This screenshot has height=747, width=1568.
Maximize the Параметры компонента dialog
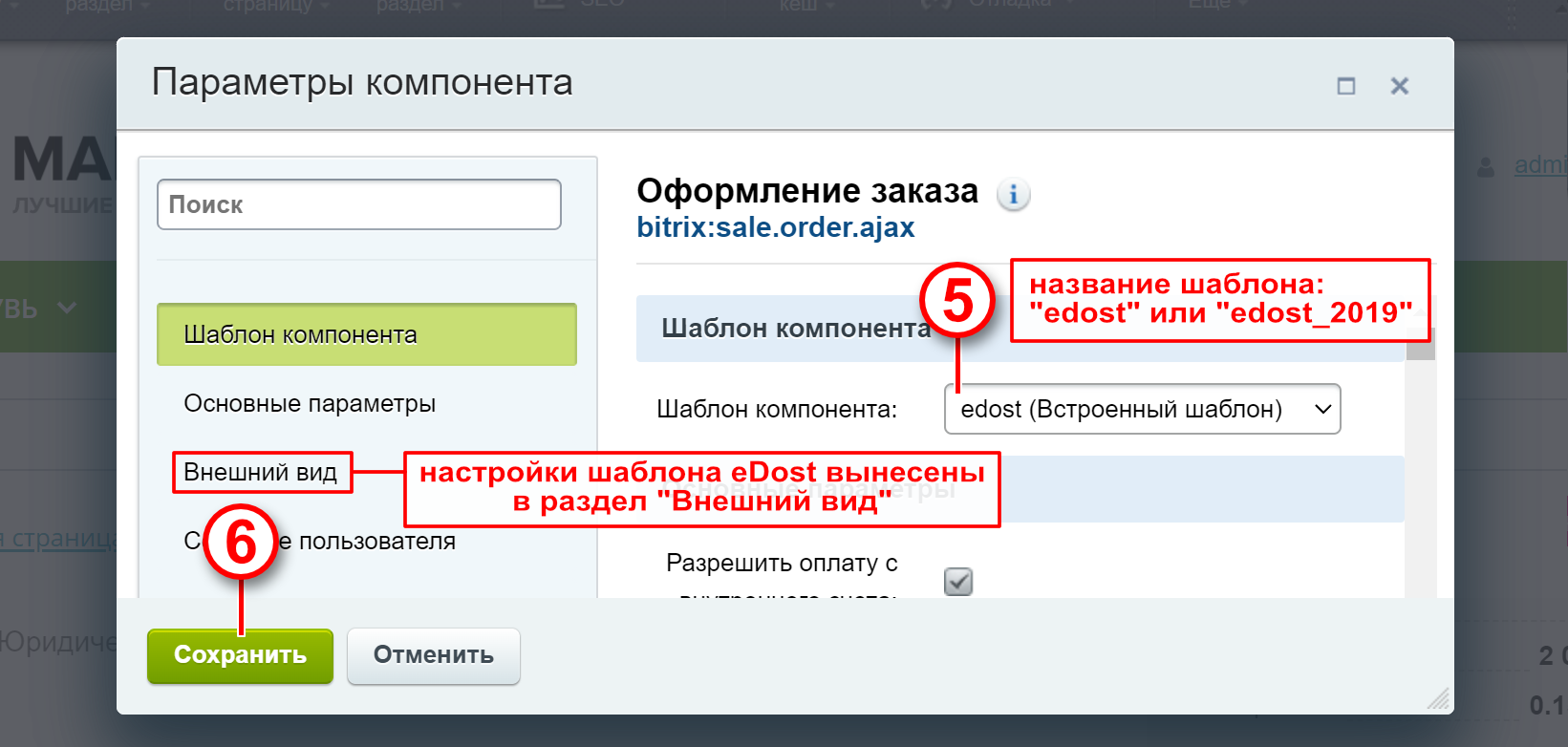coord(1346,86)
